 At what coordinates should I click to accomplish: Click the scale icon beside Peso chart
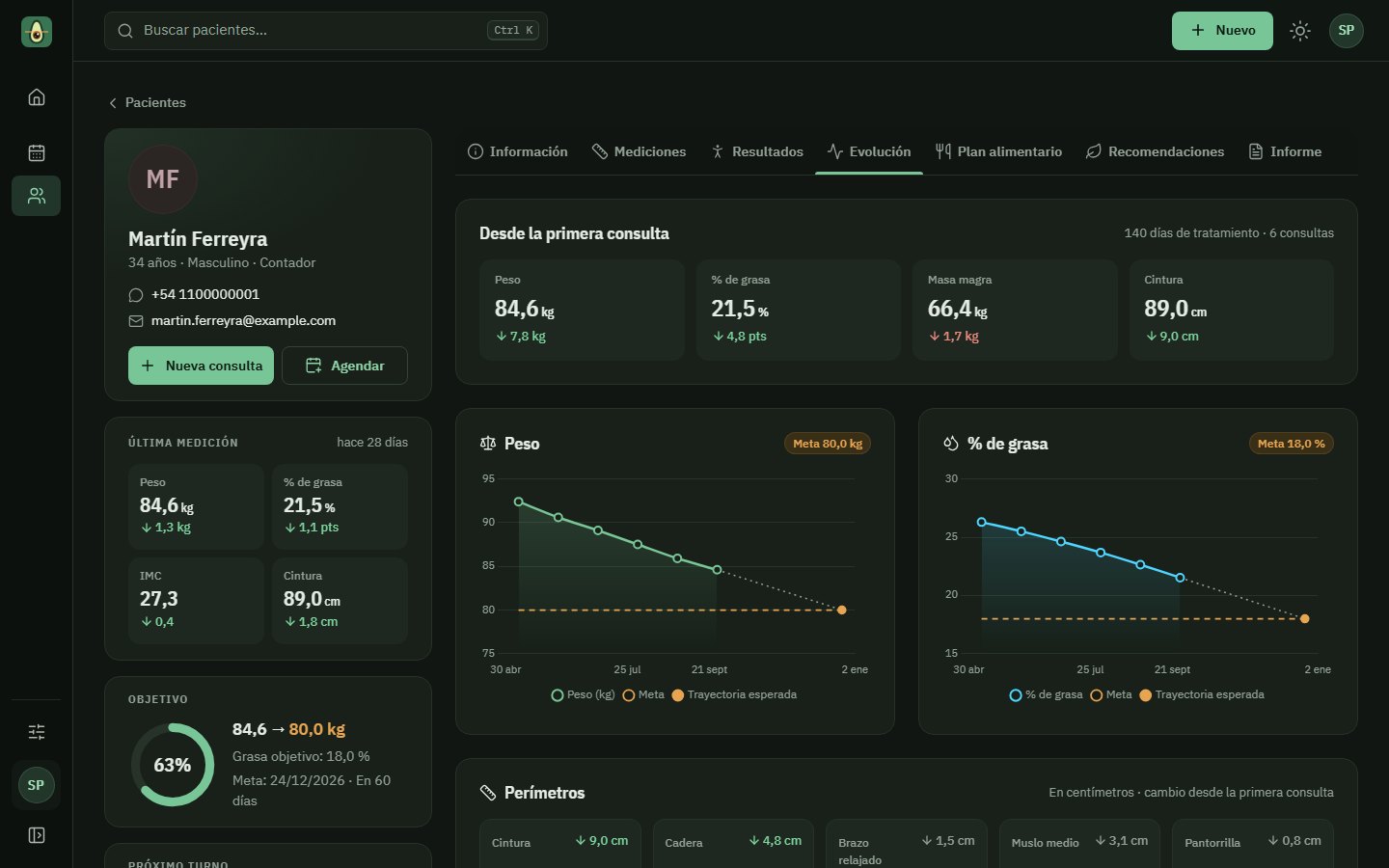(x=488, y=444)
